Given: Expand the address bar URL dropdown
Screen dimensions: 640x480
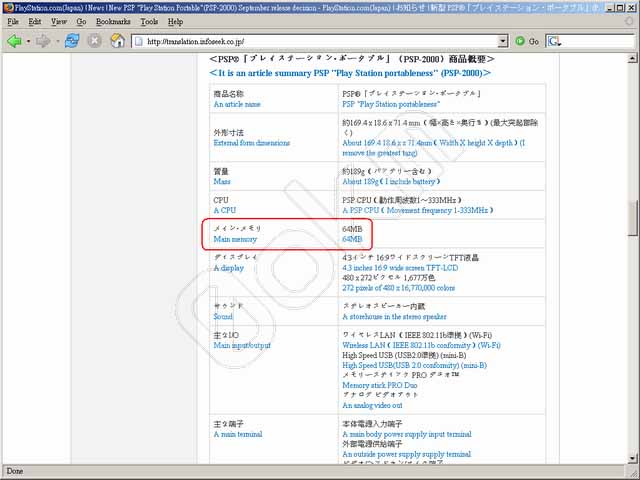Looking at the screenshot, I should pyautogui.click(x=503, y=41).
